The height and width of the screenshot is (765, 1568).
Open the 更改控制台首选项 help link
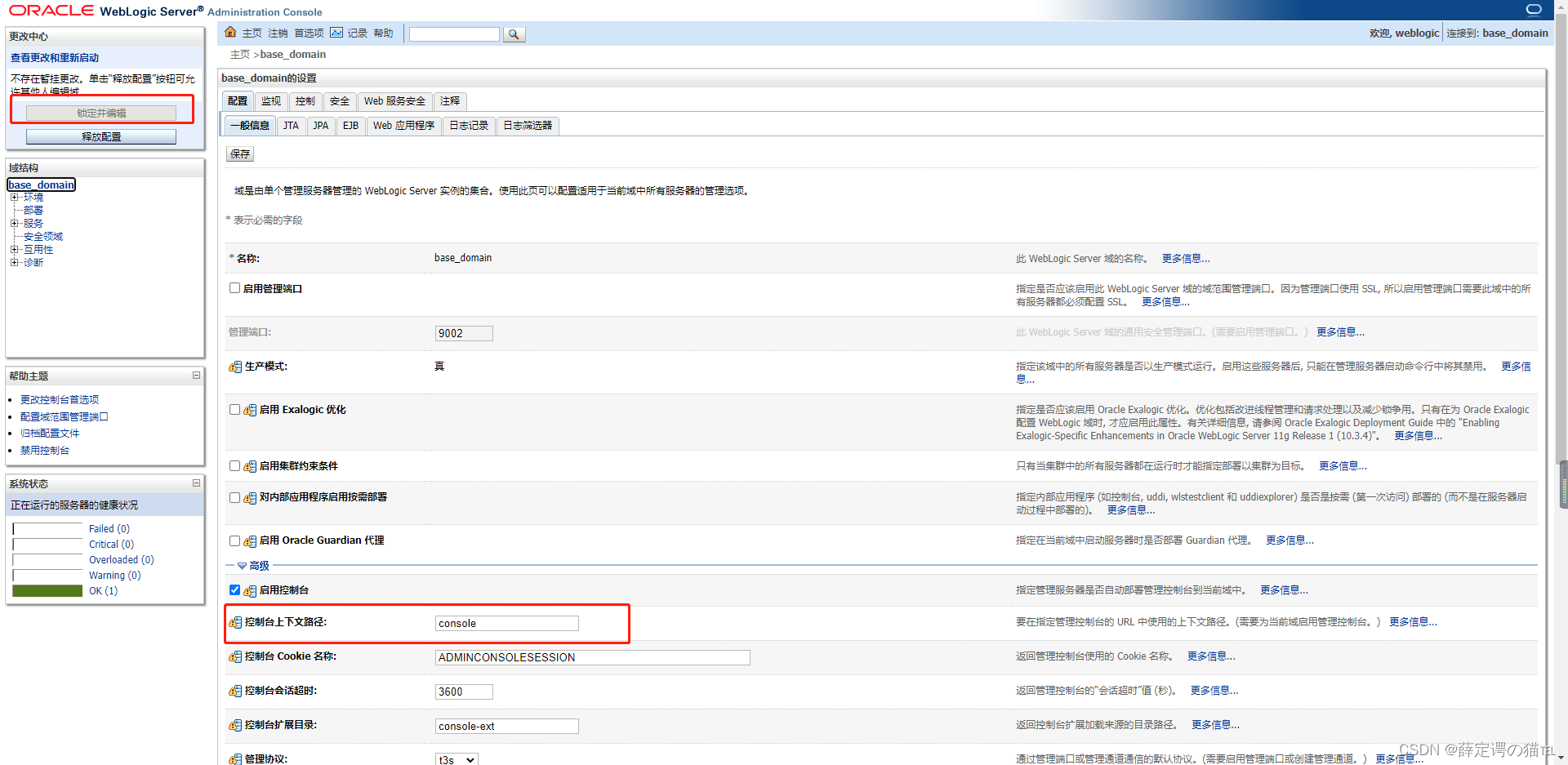point(60,400)
